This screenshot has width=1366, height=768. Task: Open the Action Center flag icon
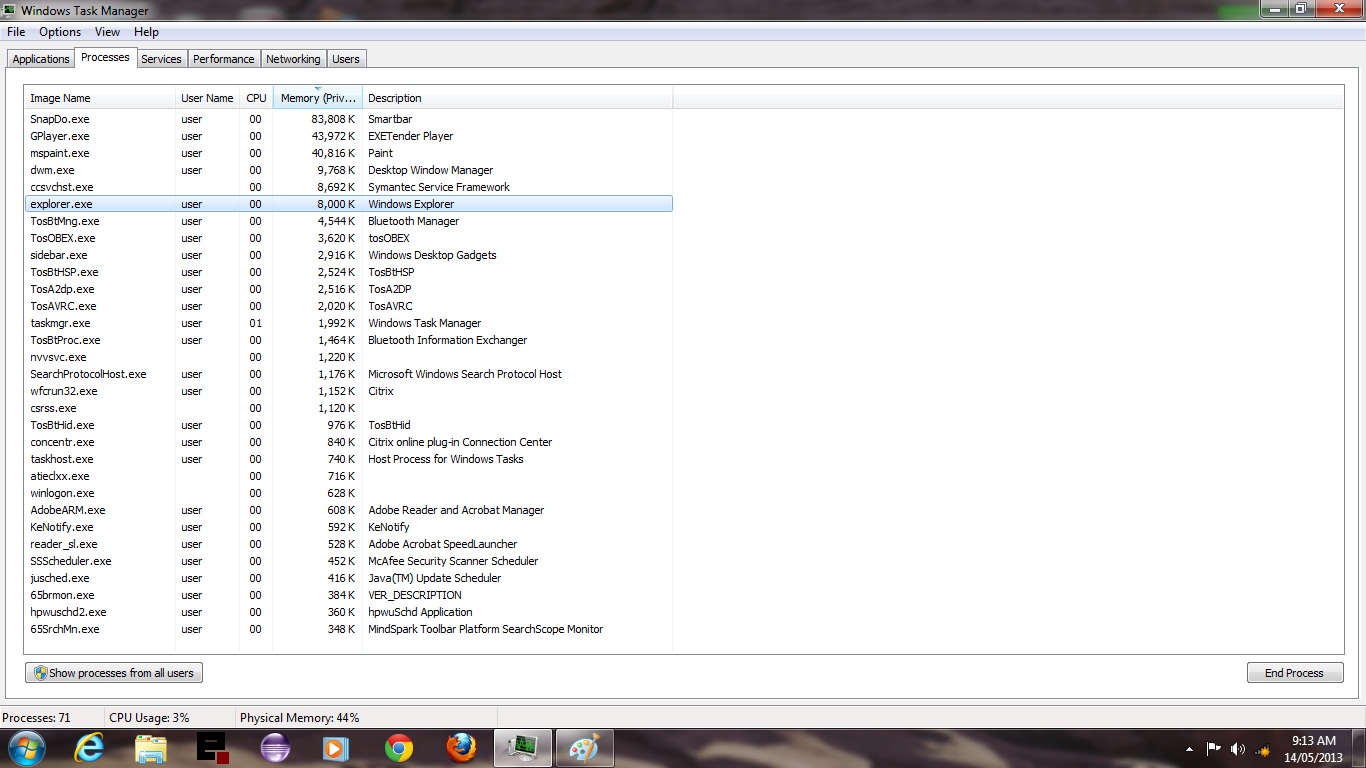pos(1214,749)
